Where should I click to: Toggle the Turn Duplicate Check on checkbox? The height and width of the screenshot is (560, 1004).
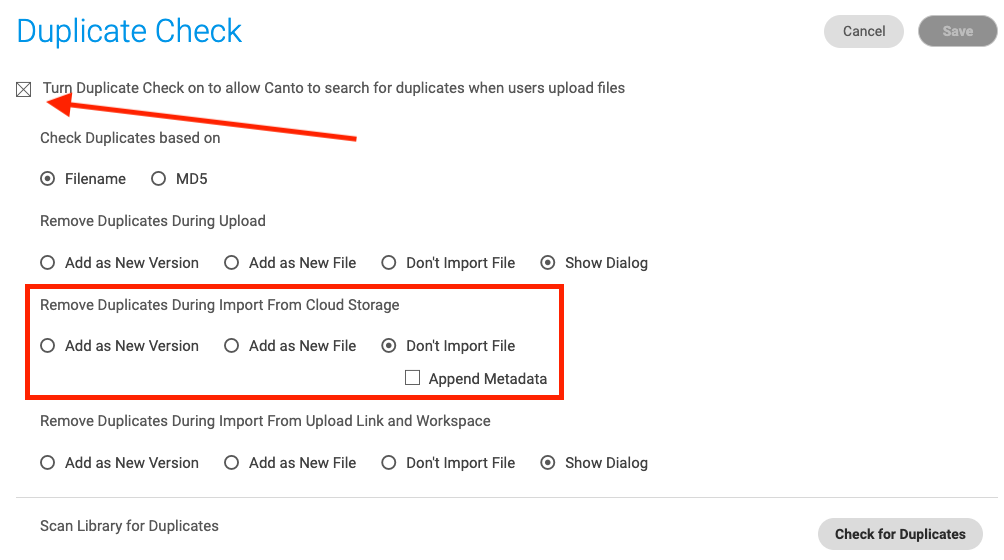tap(24, 90)
